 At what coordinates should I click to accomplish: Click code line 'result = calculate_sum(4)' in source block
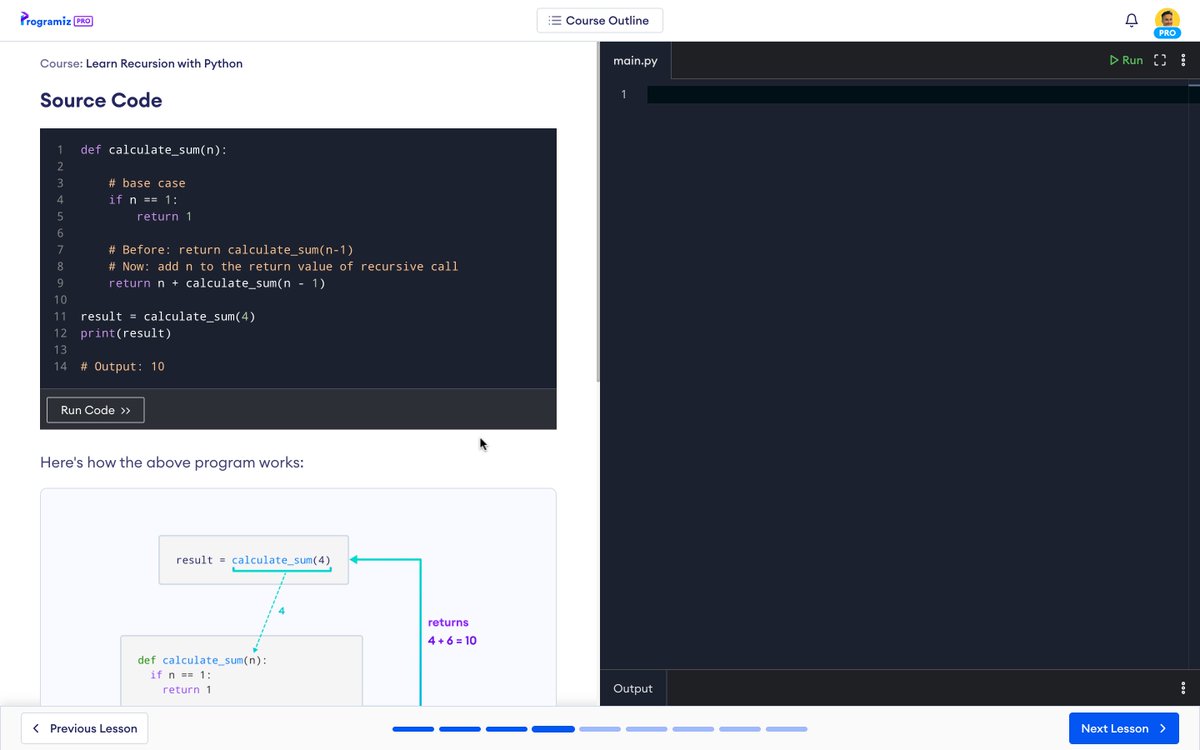tap(168, 316)
